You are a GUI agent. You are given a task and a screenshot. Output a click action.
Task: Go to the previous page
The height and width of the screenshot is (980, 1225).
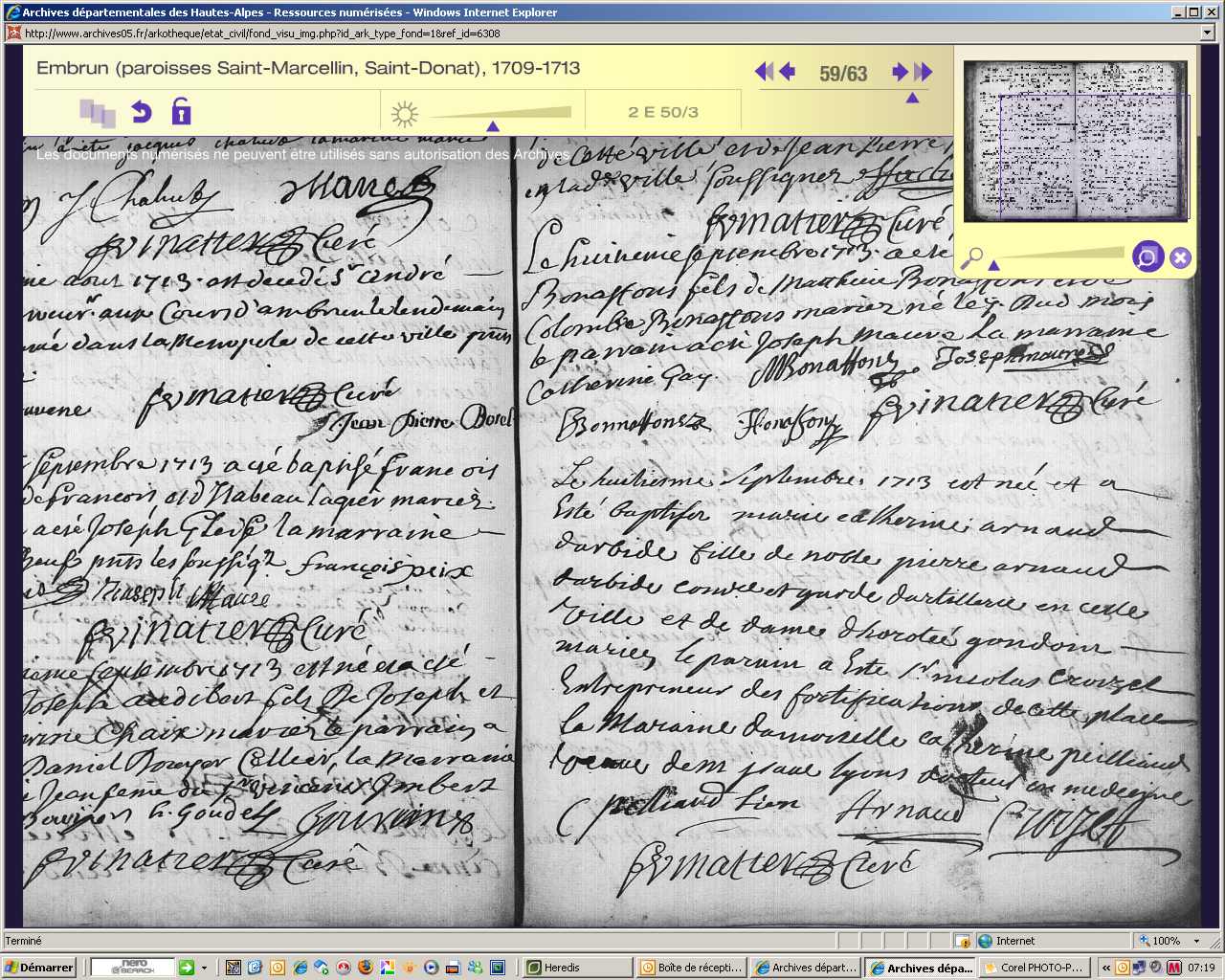787,72
